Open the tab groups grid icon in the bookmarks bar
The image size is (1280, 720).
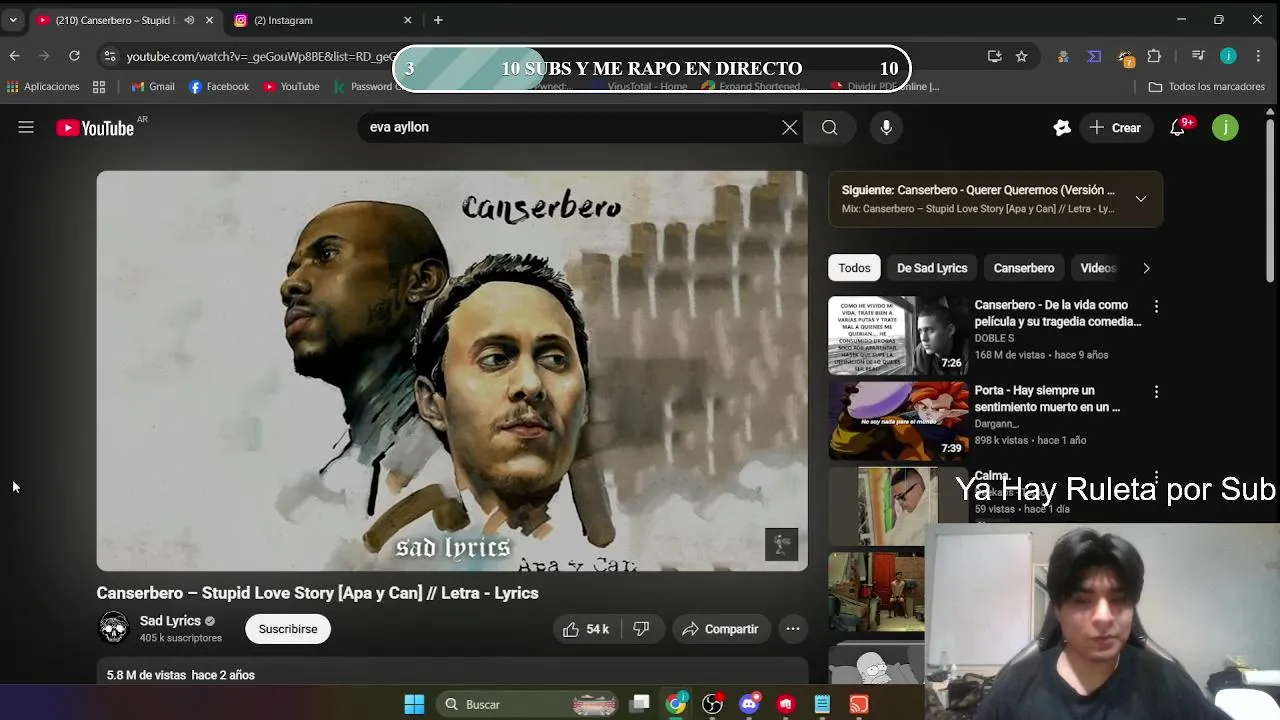coord(99,87)
